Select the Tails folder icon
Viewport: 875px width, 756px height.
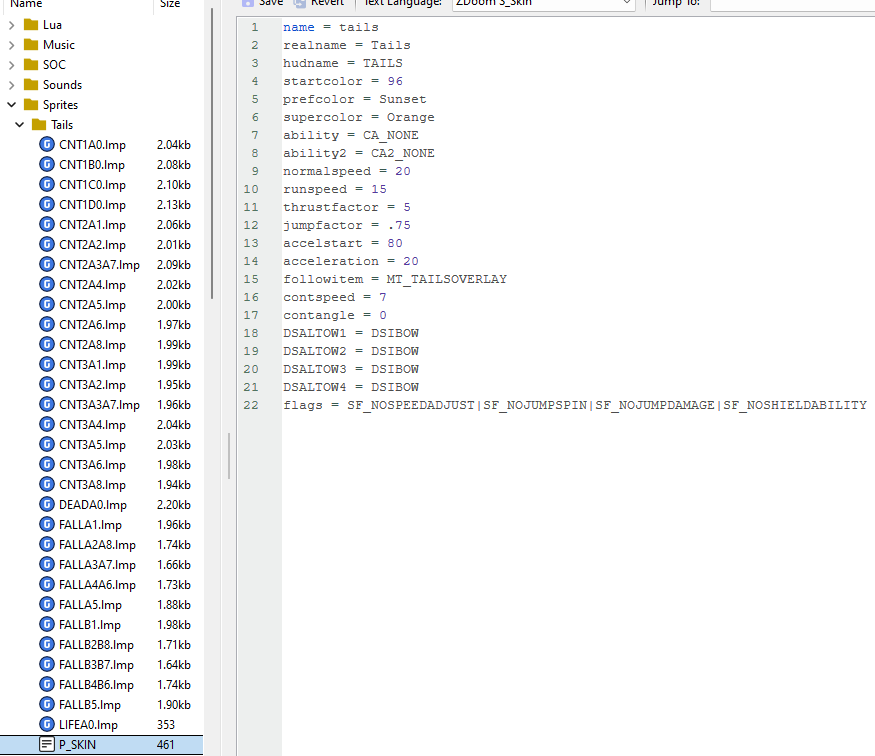pos(39,124)
